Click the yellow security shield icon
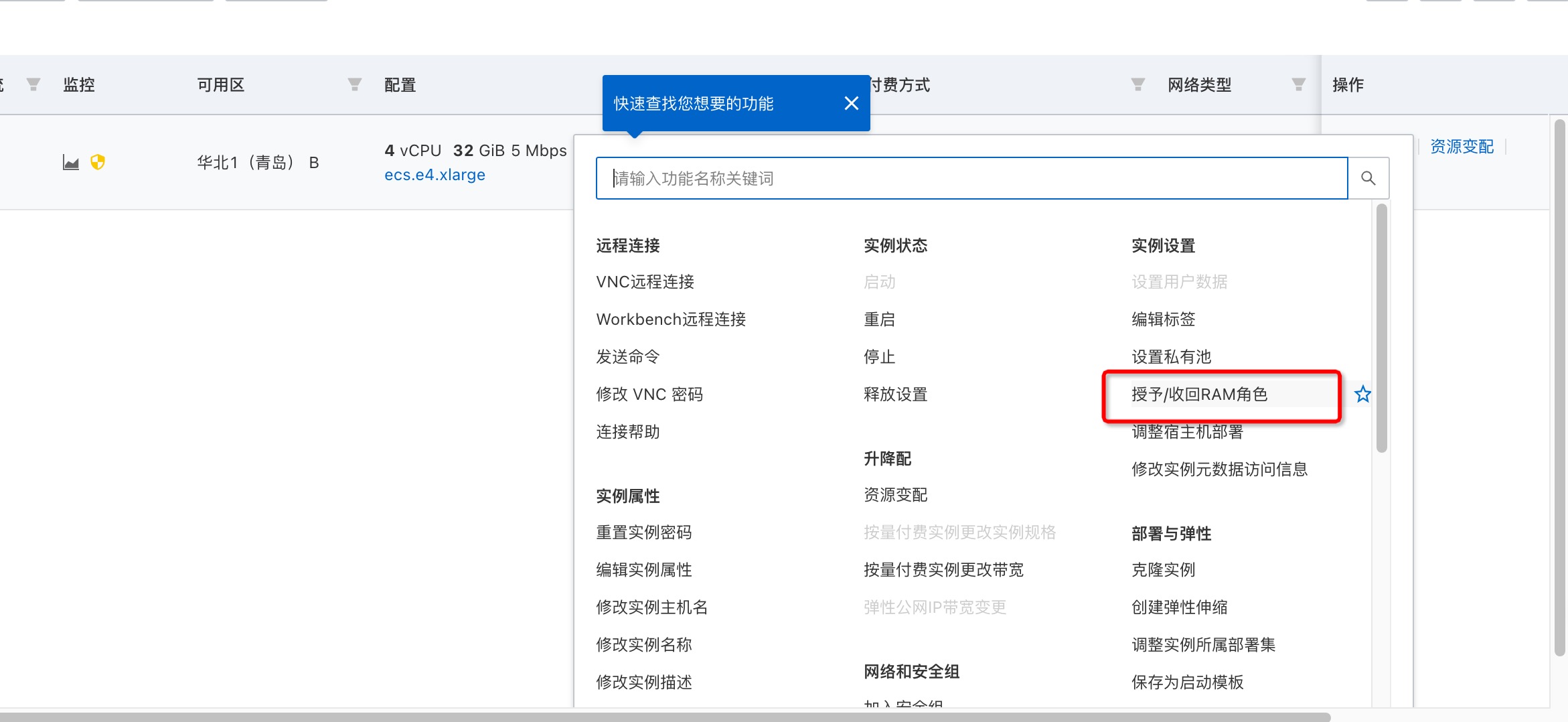This screenshot has height=722, width=1568. (98, 162)
